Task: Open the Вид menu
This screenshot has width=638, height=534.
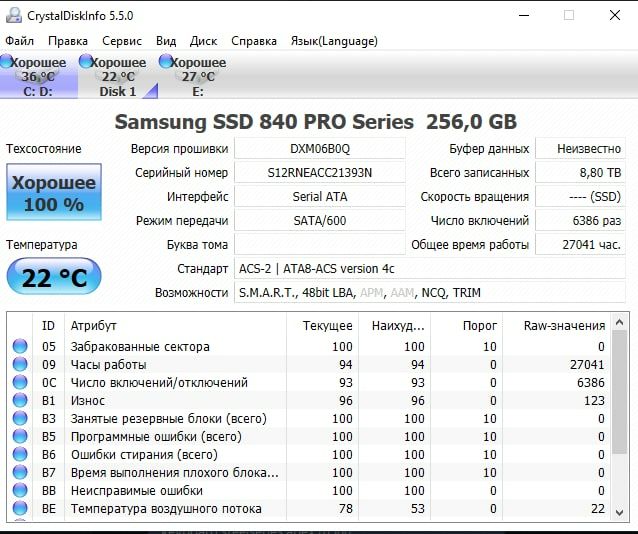Action: click(166, 41)
